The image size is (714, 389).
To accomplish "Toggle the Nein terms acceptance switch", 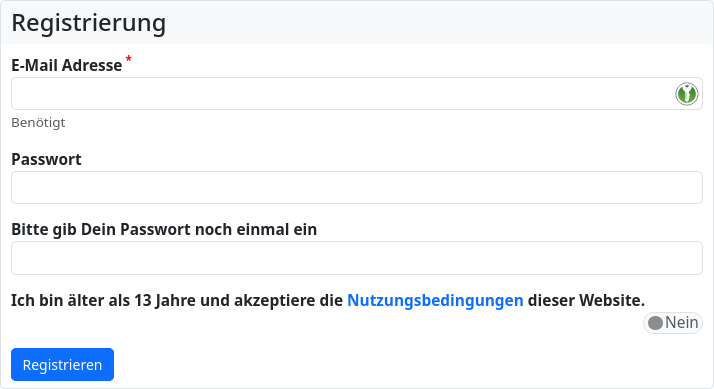I will point(673,323).
